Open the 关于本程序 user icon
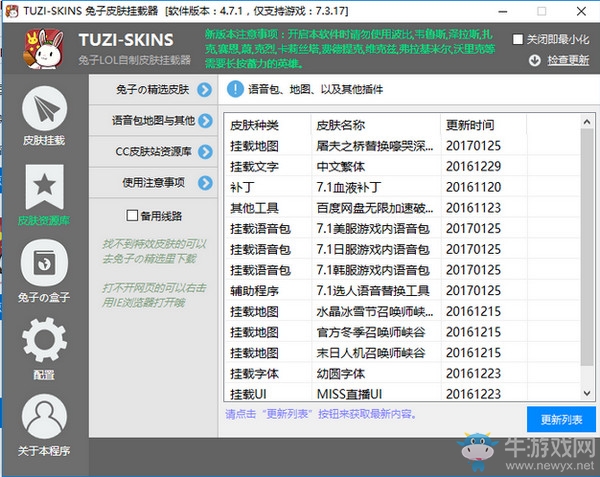 click(44, 417)
